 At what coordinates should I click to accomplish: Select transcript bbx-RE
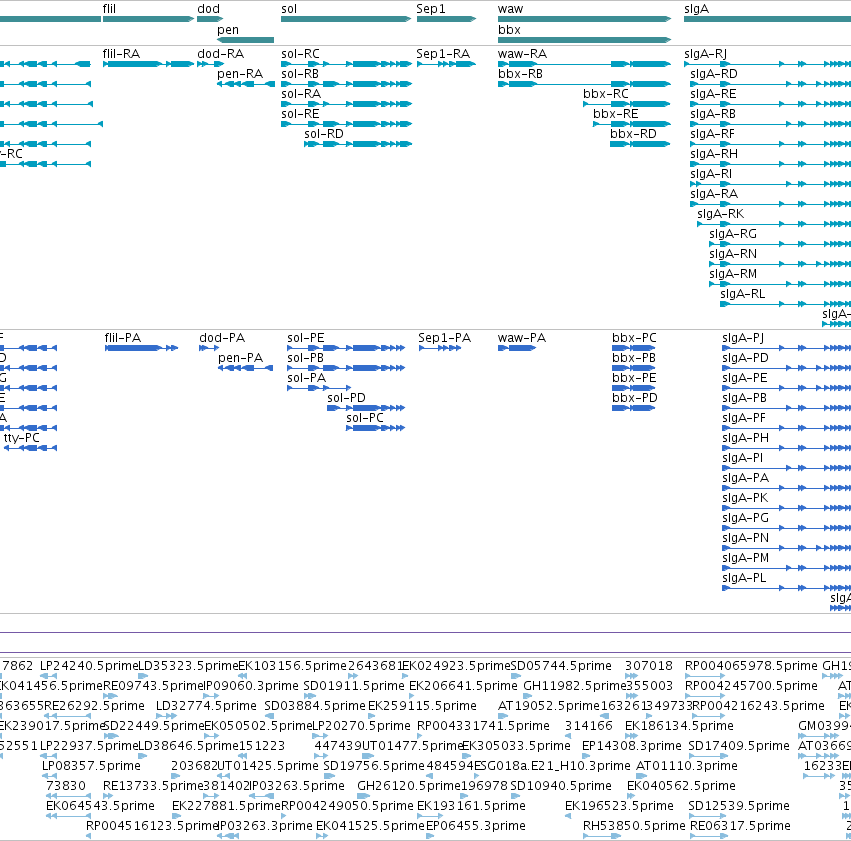pyautogui.click(x=632, y=124)
